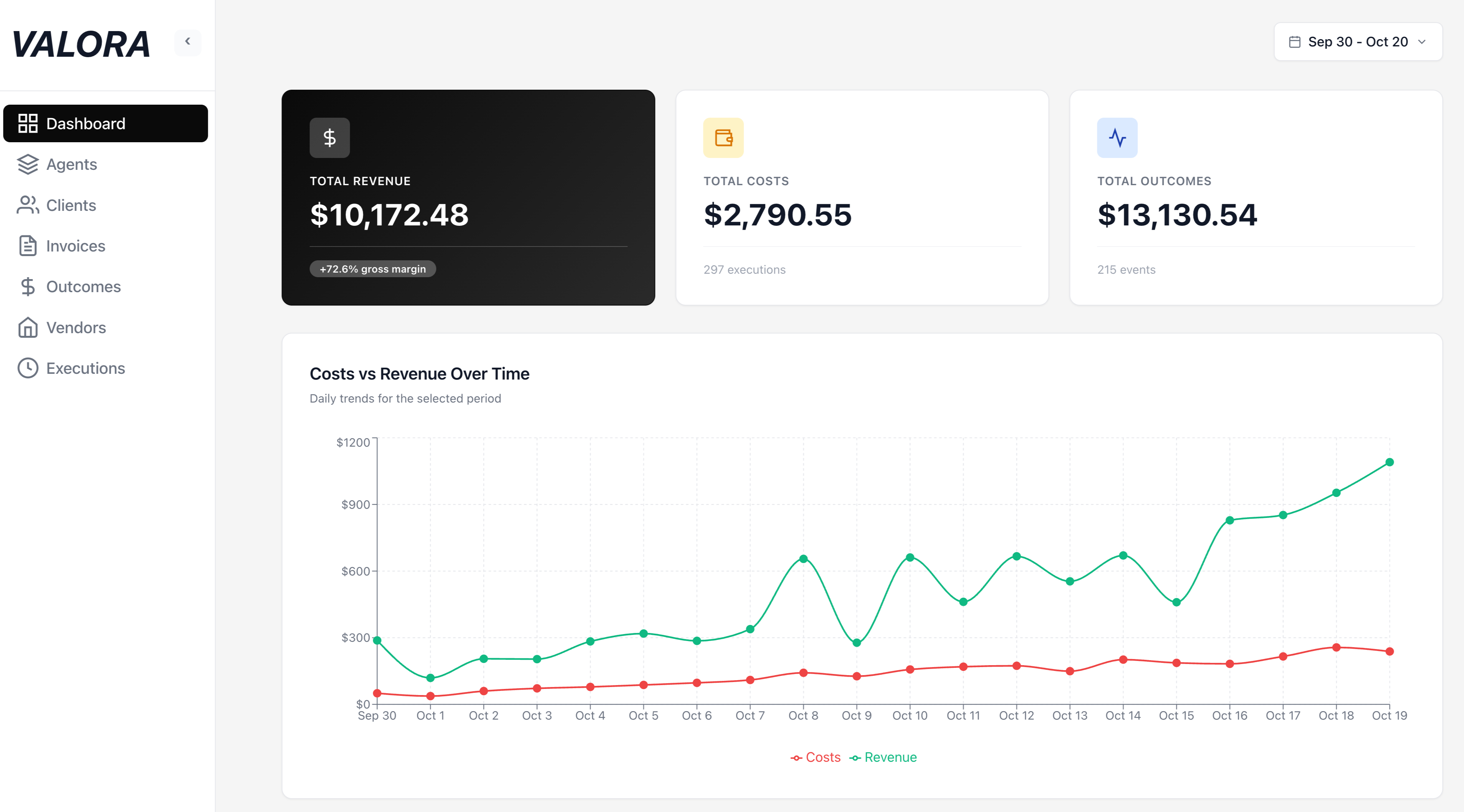Click the calendar icon in the date selector
The height and width of the screenshot is (812, 1464).
coord(1294,41)
